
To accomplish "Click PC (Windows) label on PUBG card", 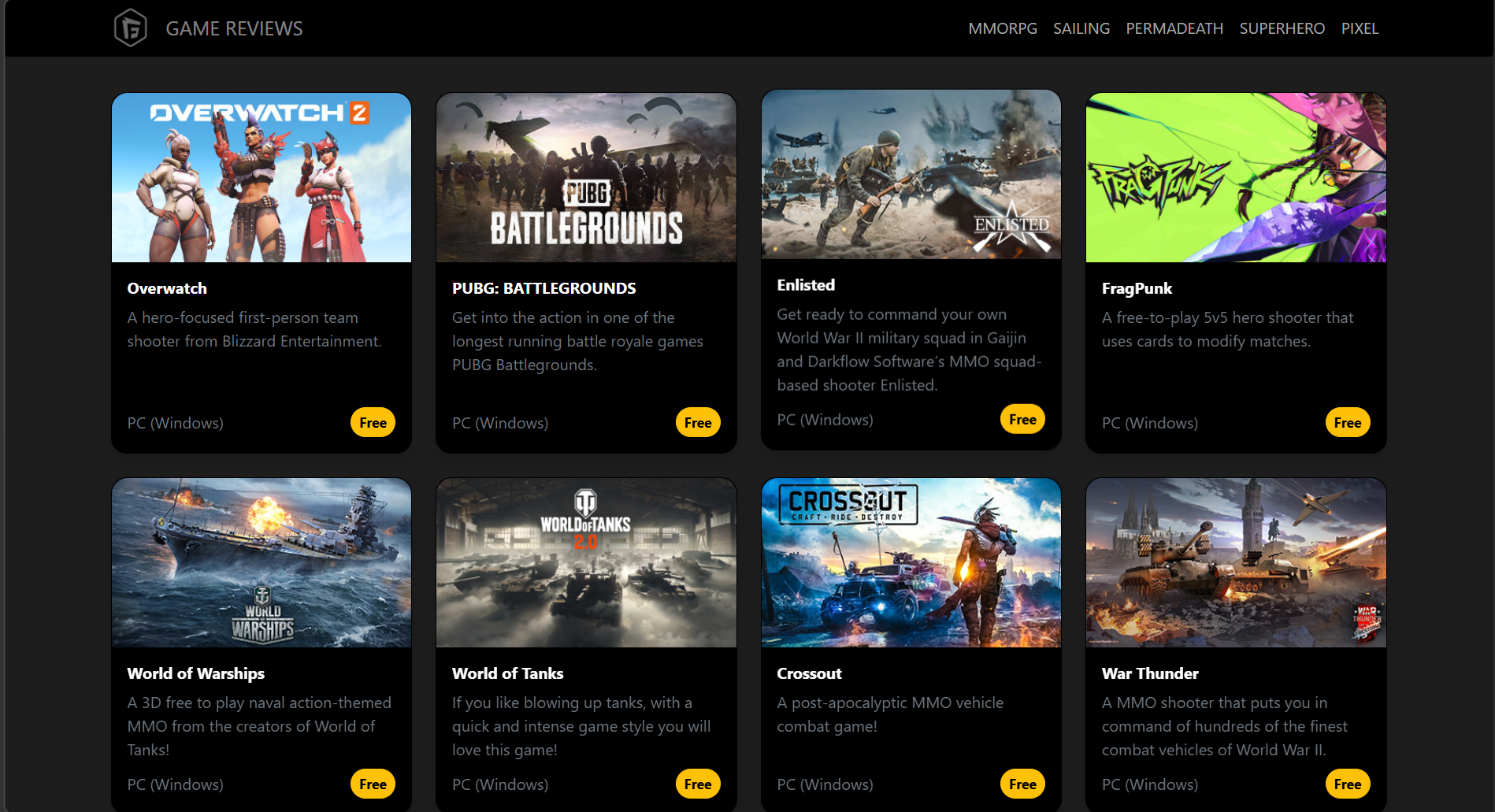I will tap(500, 423).
